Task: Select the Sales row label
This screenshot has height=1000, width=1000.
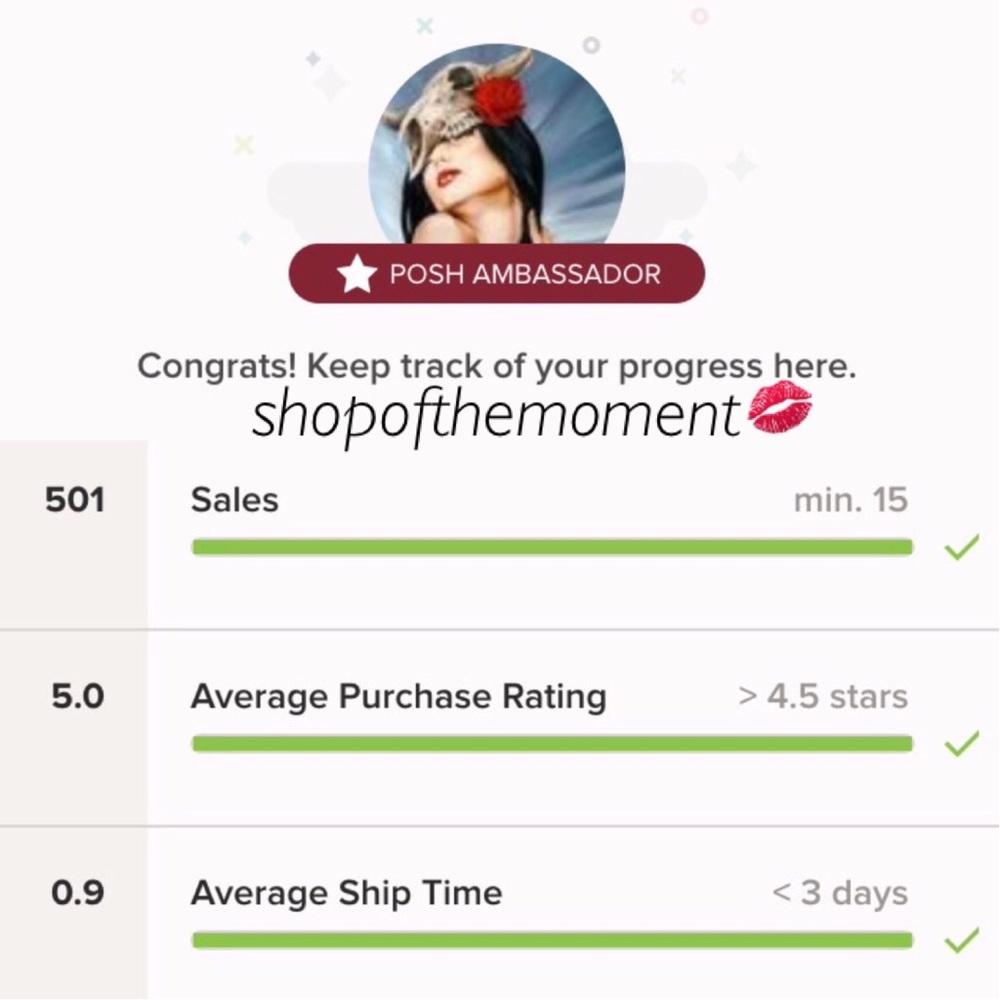Action: click(x=233, y=500)
